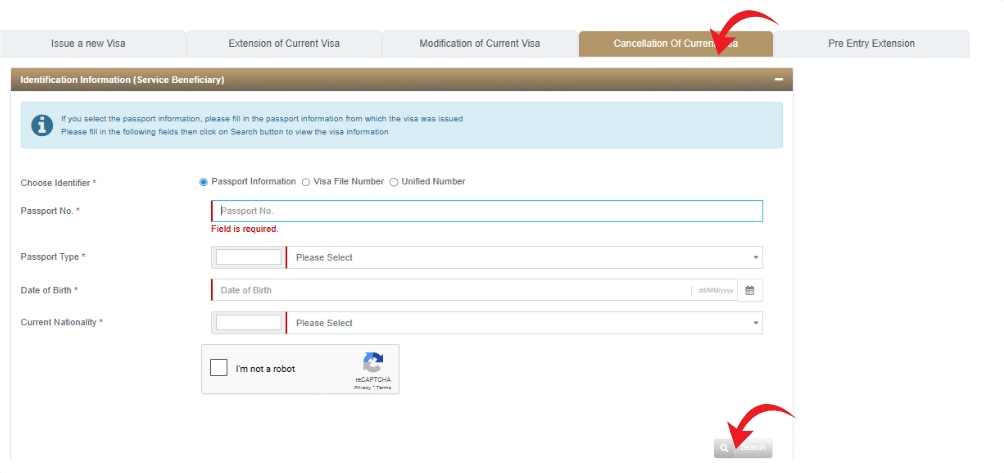Screen dimensions: 1004x473
Task: Open the Pre Entry Extension tab
Action: pyautogui.click(x=871, y=44)
